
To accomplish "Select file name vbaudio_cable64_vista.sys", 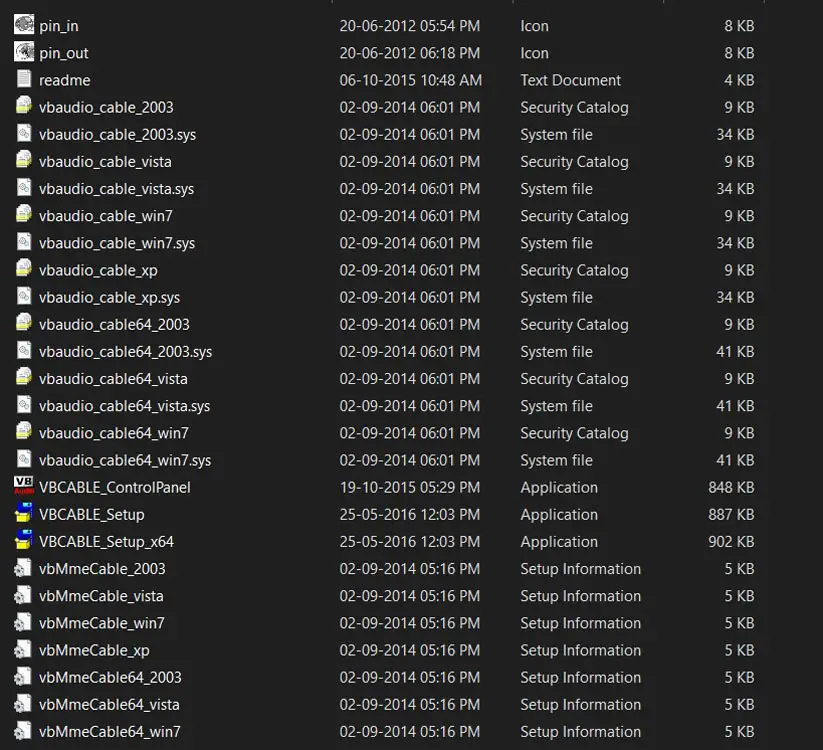I will [124, 406].
